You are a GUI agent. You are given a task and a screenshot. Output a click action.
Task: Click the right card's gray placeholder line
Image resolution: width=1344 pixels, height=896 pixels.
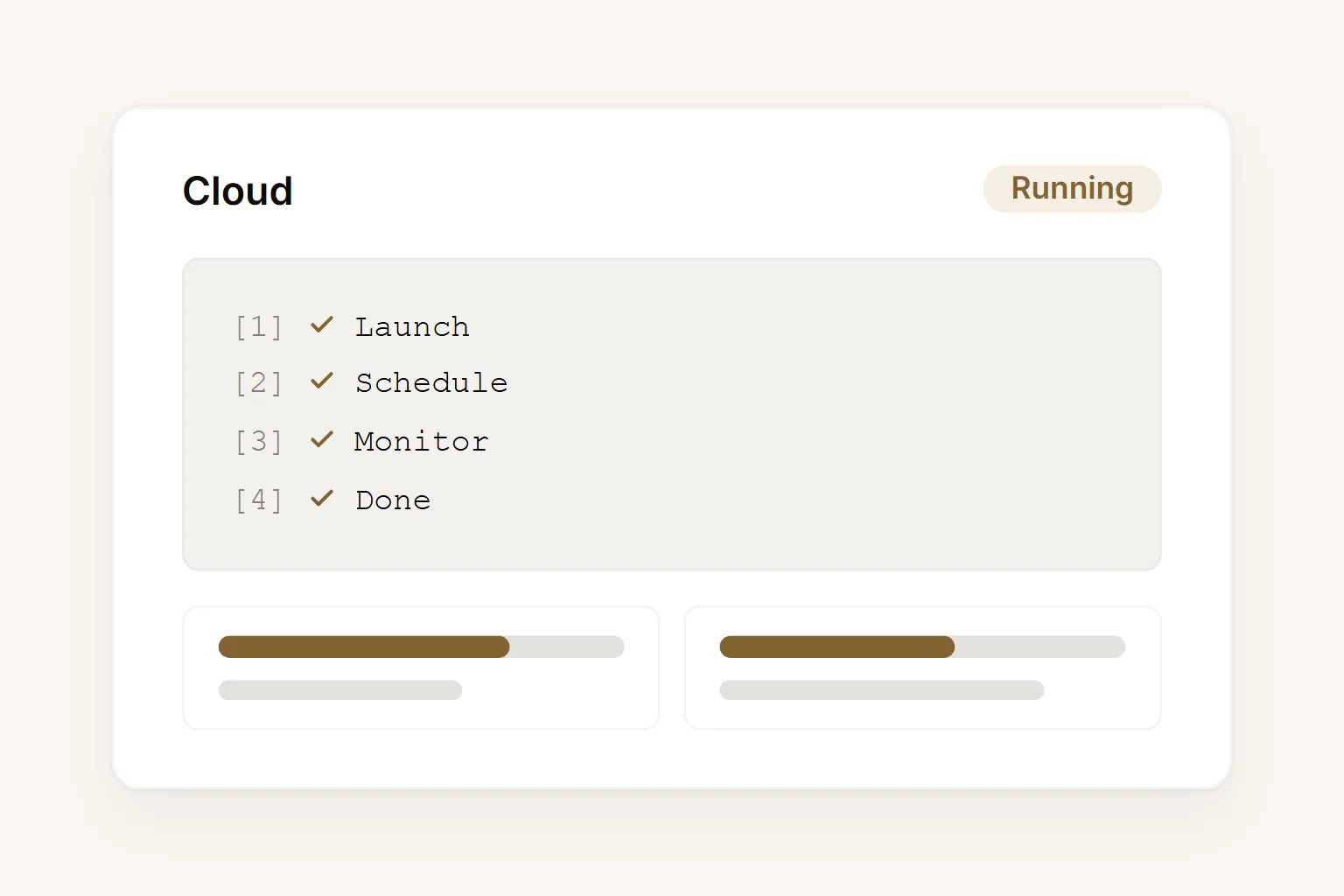coord(882,689)
